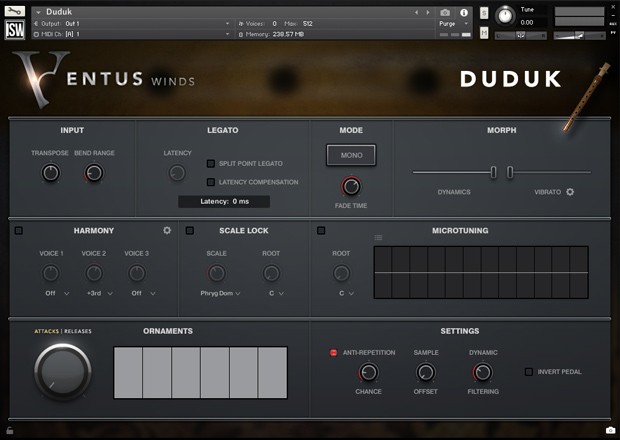
Task: Open the Output Out 1 dropdown
Action: (x=132, y=24)
